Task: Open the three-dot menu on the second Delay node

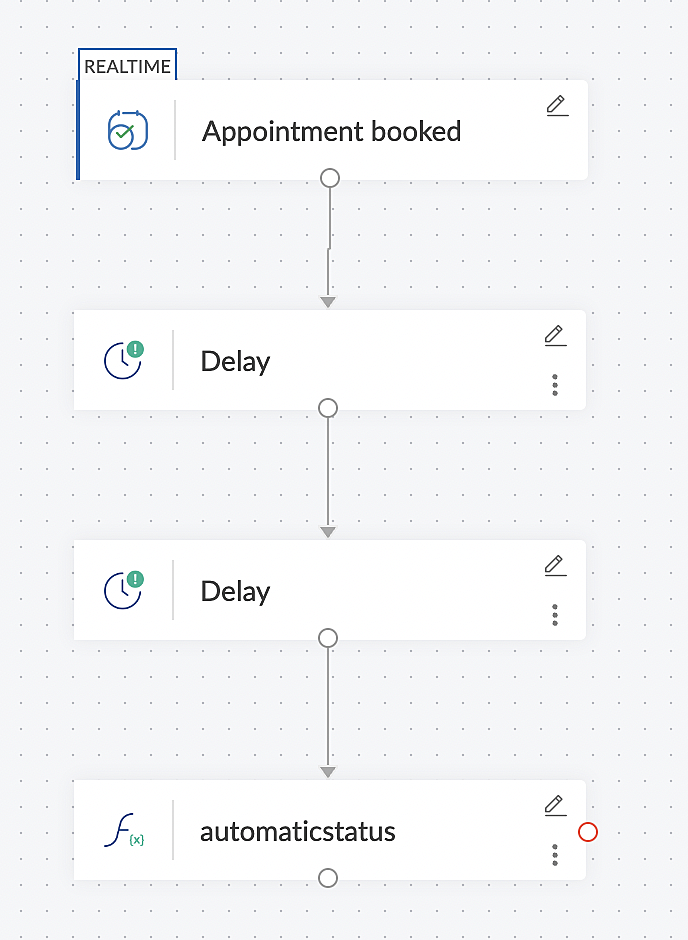Action: coord(555,615)
